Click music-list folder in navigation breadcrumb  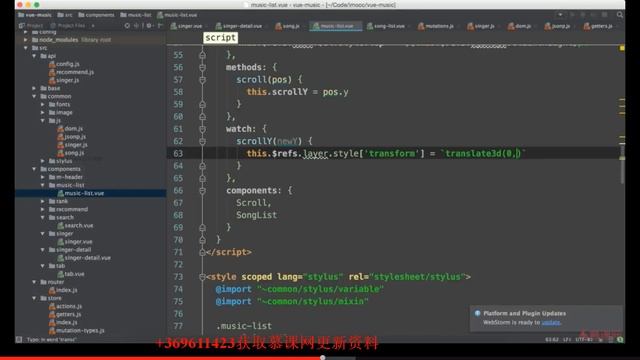click(136, 15)
